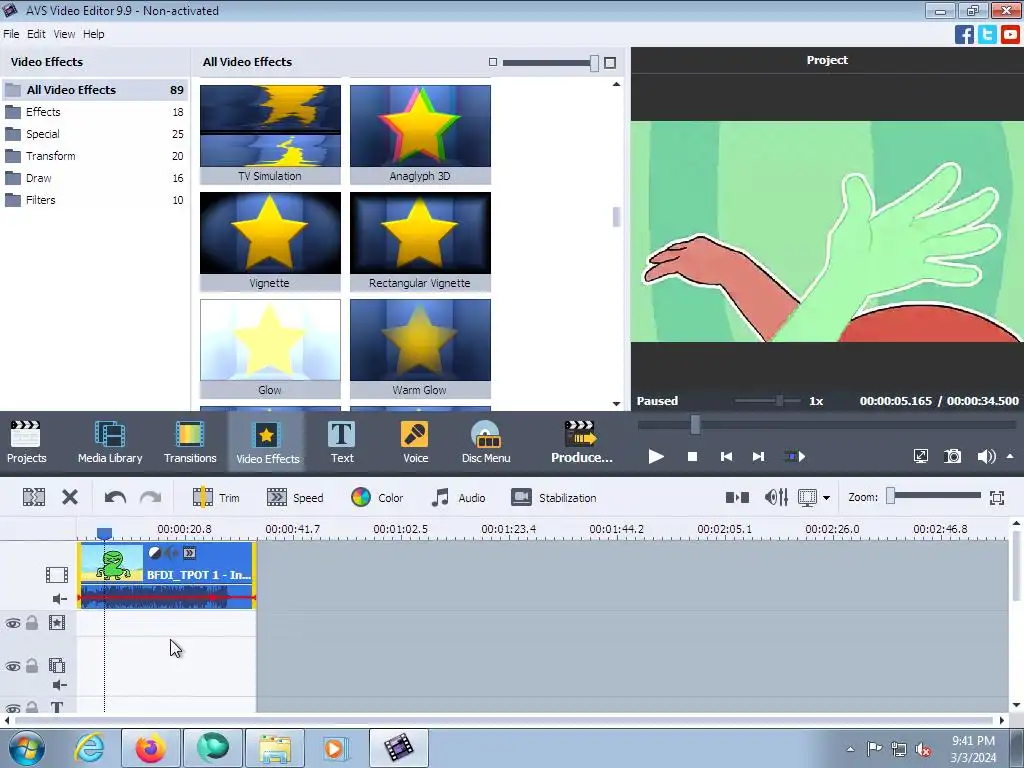Image resolution: width=1024 pixels, height=768 pixels.
Task: Click the preview seek bar handle
Action: (696, 424)
